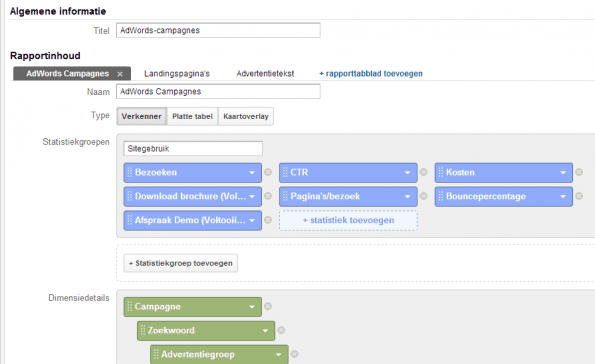Grab the drag handle on Download brochure
The width and height of the screenshot is (595, 364).
[x=129, y=196]
